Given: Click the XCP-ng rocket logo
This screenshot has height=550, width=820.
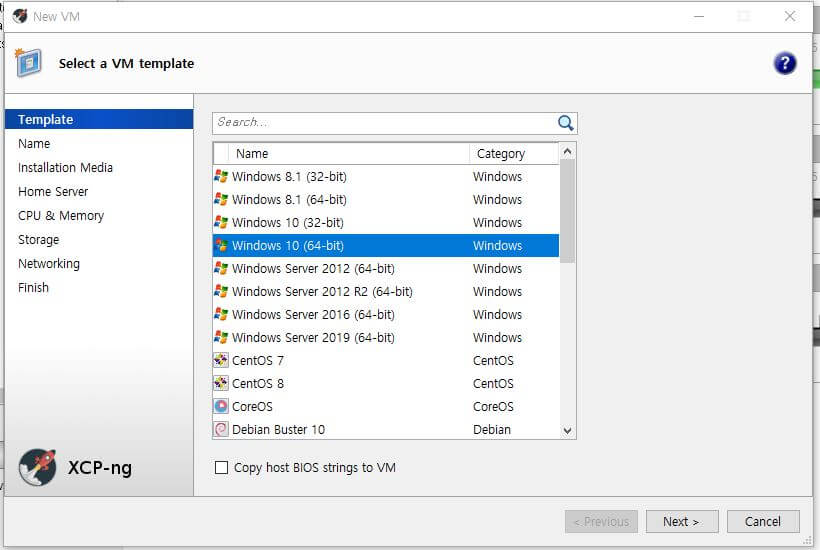Looking at the screenshot, I should coord(37,467).
